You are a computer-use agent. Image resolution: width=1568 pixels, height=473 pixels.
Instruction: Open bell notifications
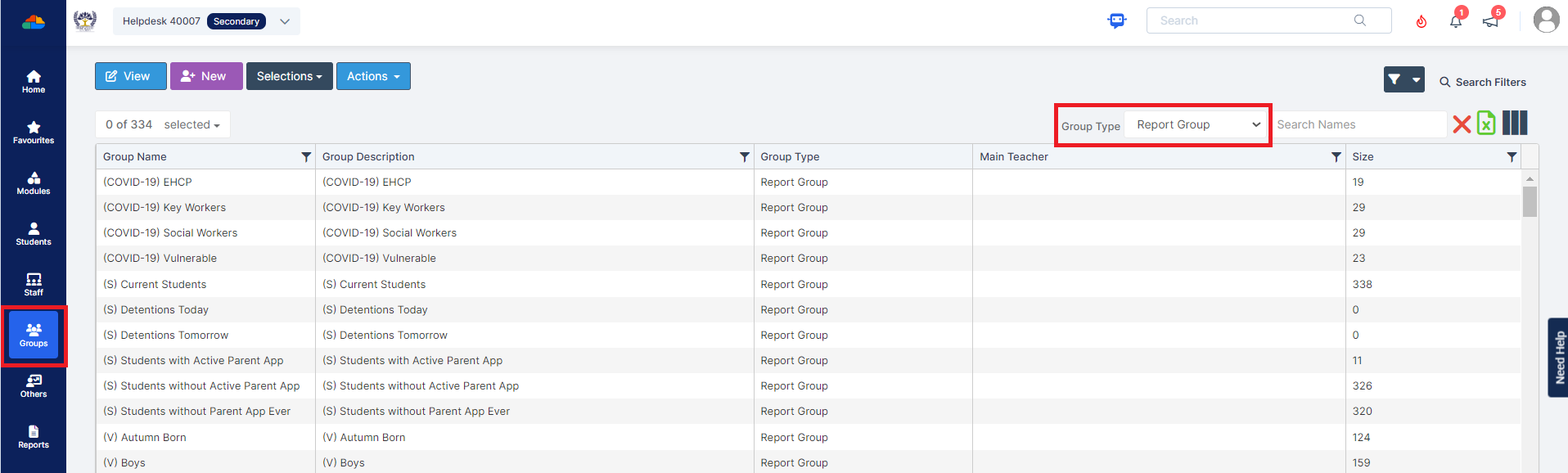pyautogui.click(x=1456, y=20)
